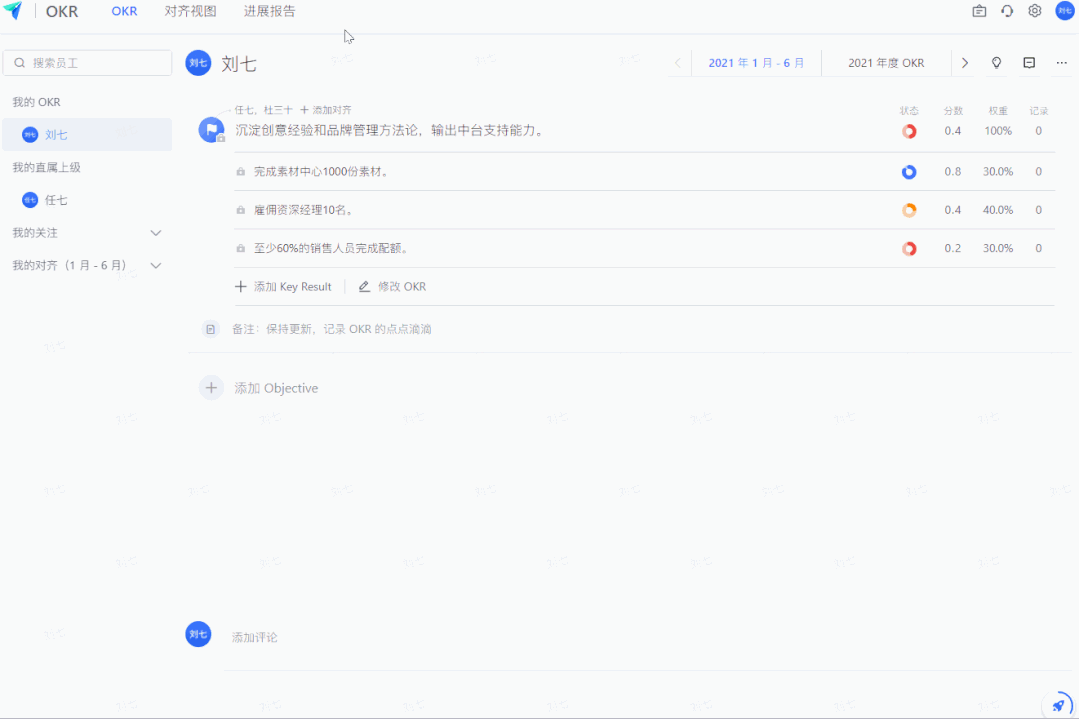The width and height of the screenshot is (1079, 719).
Task: Open the more options ellipsis menu
Action: (1061, 62)
